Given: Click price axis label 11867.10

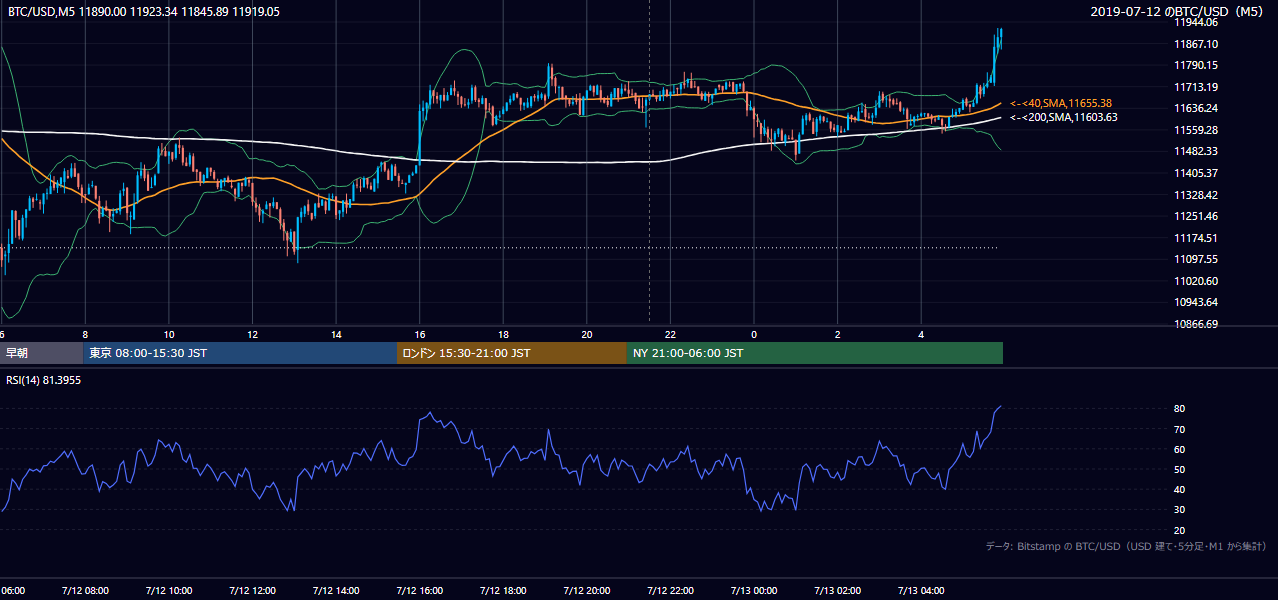Looking at the screenshot, I should 1196,44.
